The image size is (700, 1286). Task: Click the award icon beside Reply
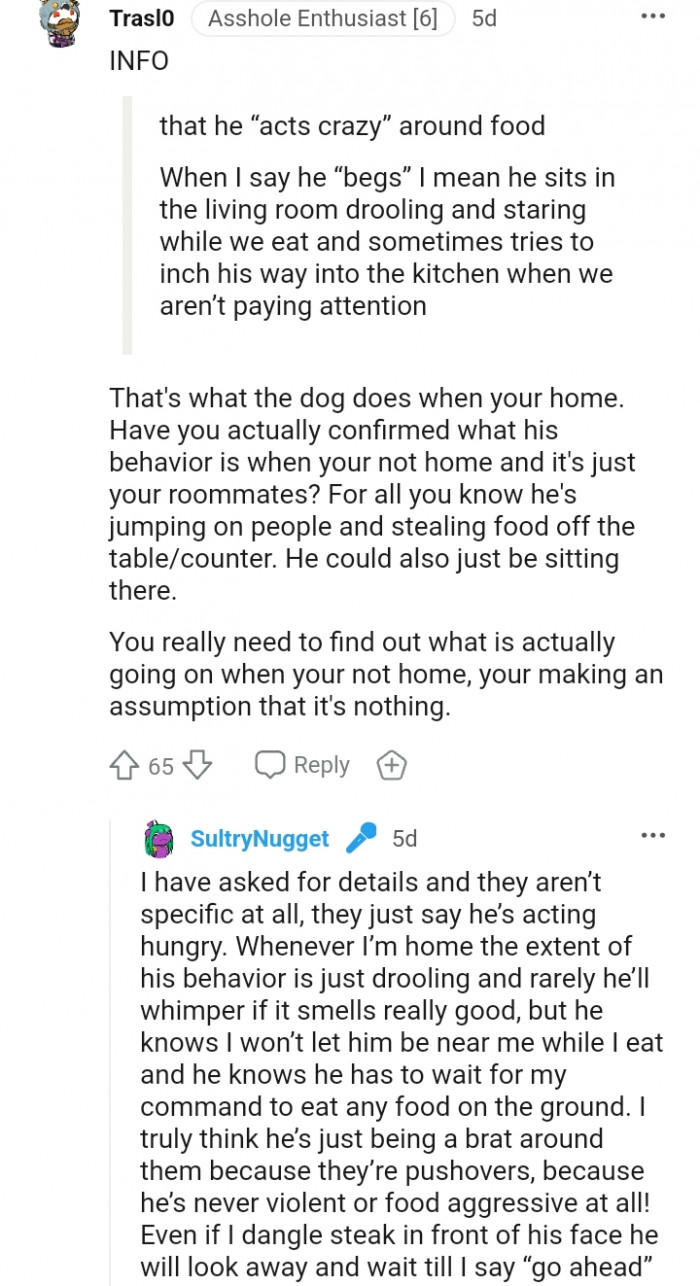[391, 766]
